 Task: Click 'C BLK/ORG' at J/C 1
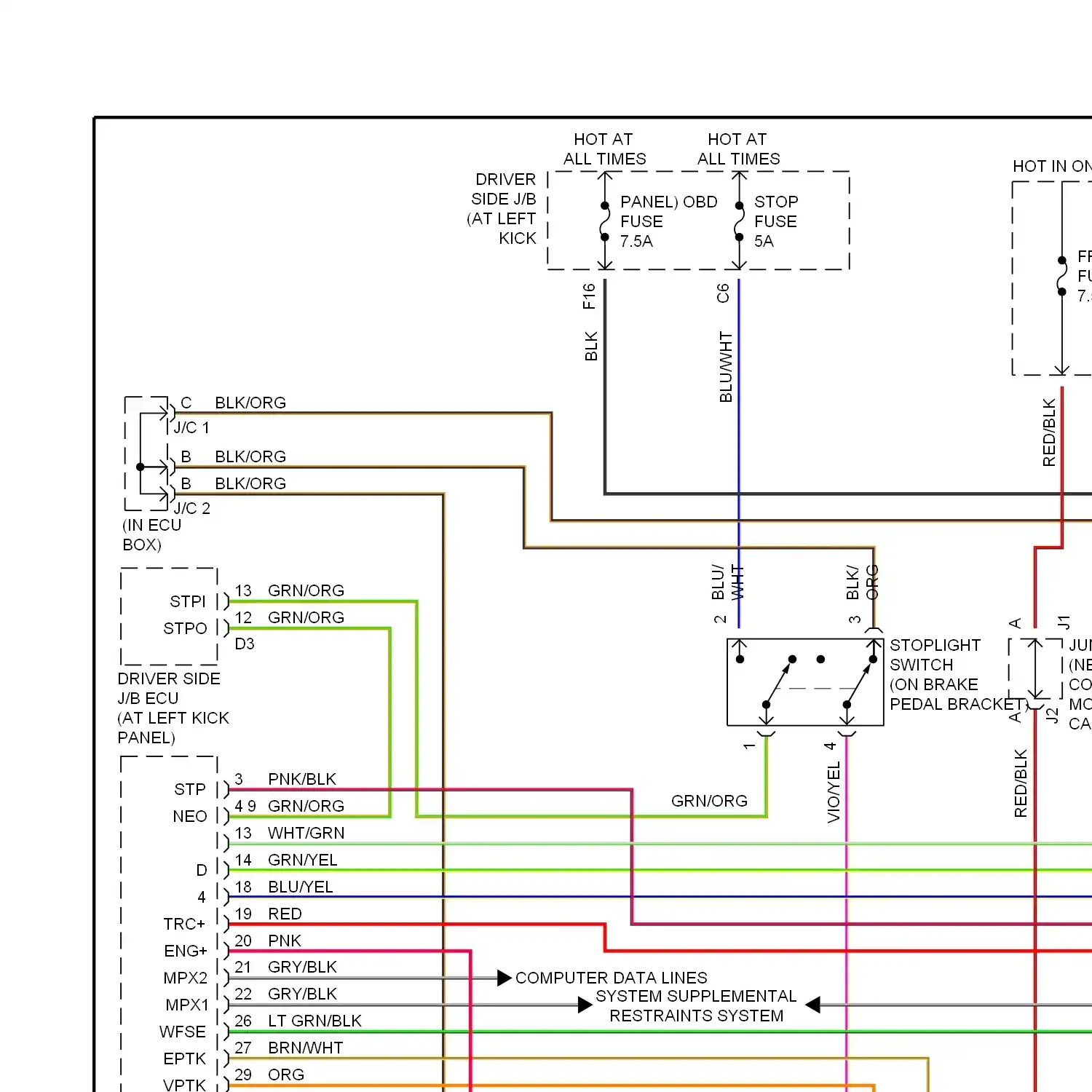pos(233,403)
